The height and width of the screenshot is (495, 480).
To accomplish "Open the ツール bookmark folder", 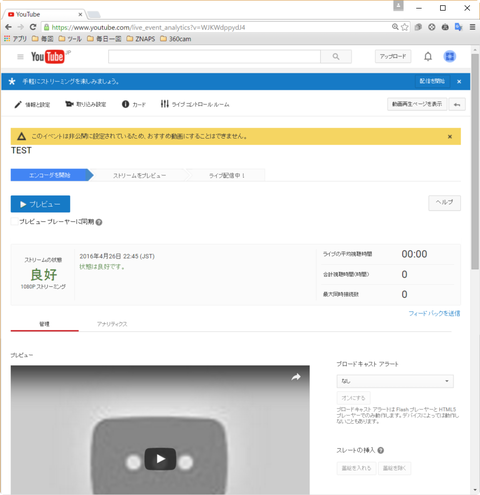I will (x=70, y=39).
